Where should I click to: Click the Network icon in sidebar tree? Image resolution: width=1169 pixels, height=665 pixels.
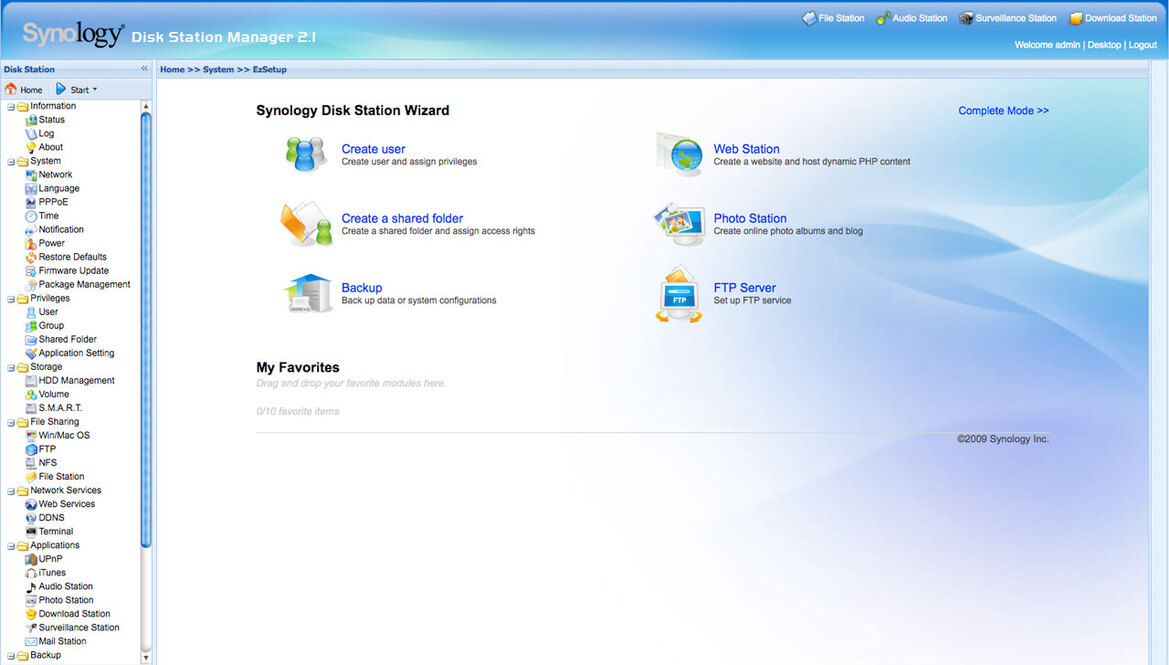click(x=31, y=175)
